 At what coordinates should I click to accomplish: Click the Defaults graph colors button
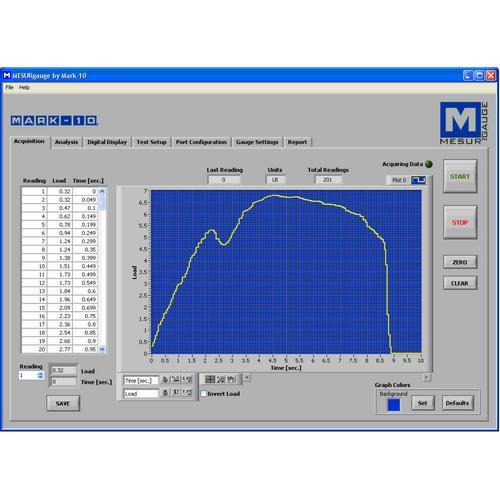click(x=457, y=403)
